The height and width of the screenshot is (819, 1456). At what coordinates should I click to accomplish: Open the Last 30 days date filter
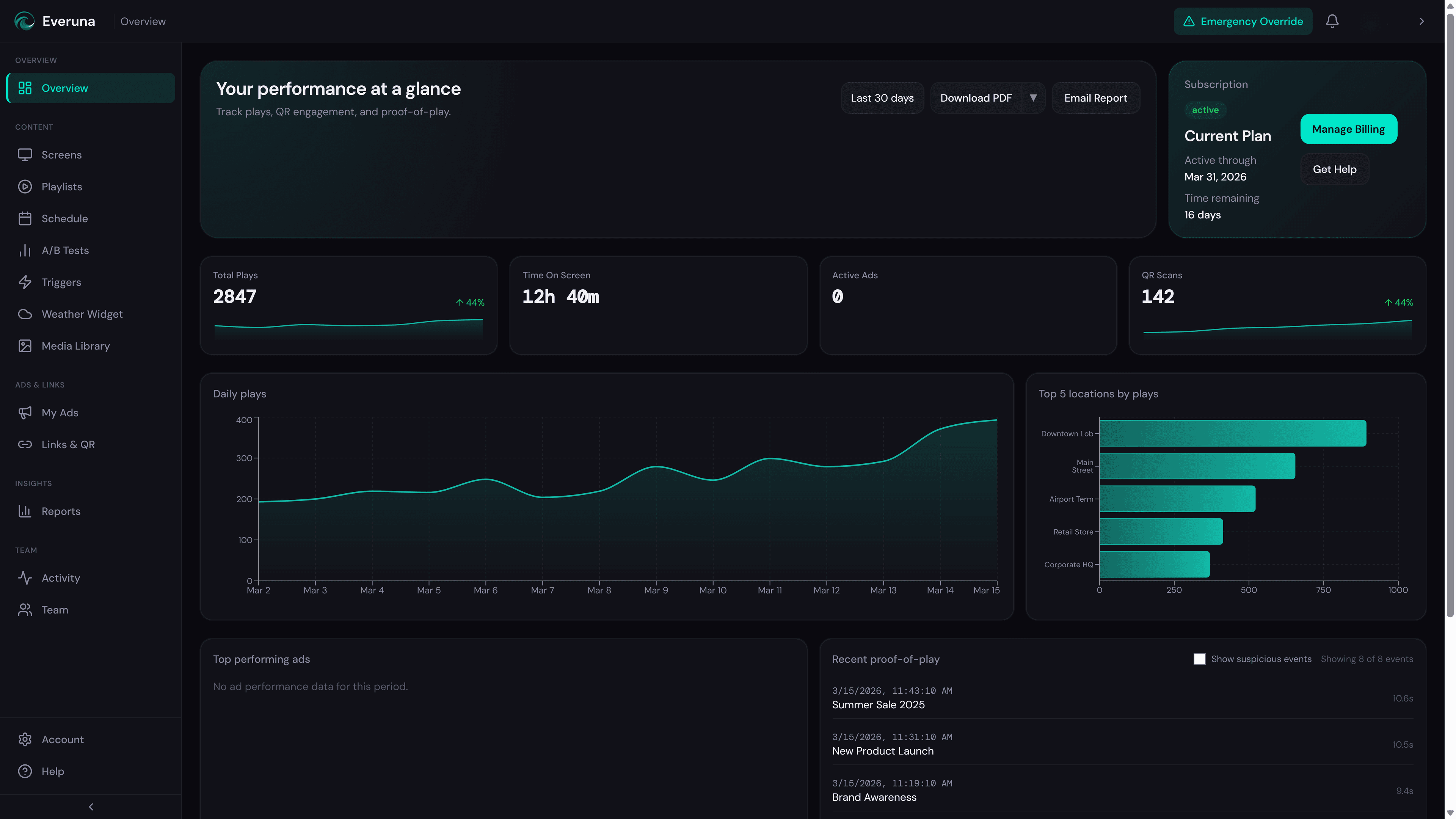(882, 98)
